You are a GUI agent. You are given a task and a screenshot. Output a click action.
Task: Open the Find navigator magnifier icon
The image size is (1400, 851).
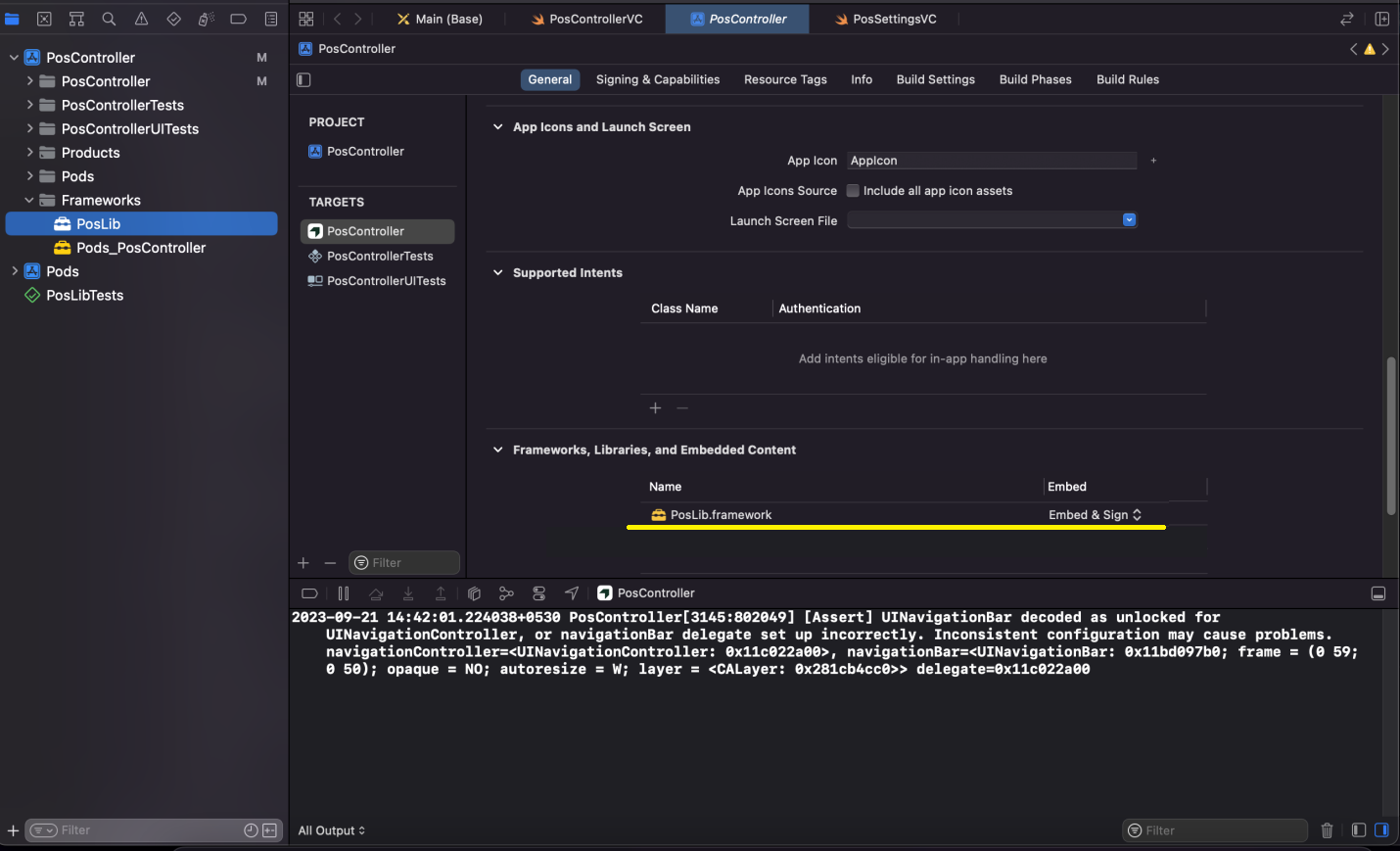(x=109, y=19)
